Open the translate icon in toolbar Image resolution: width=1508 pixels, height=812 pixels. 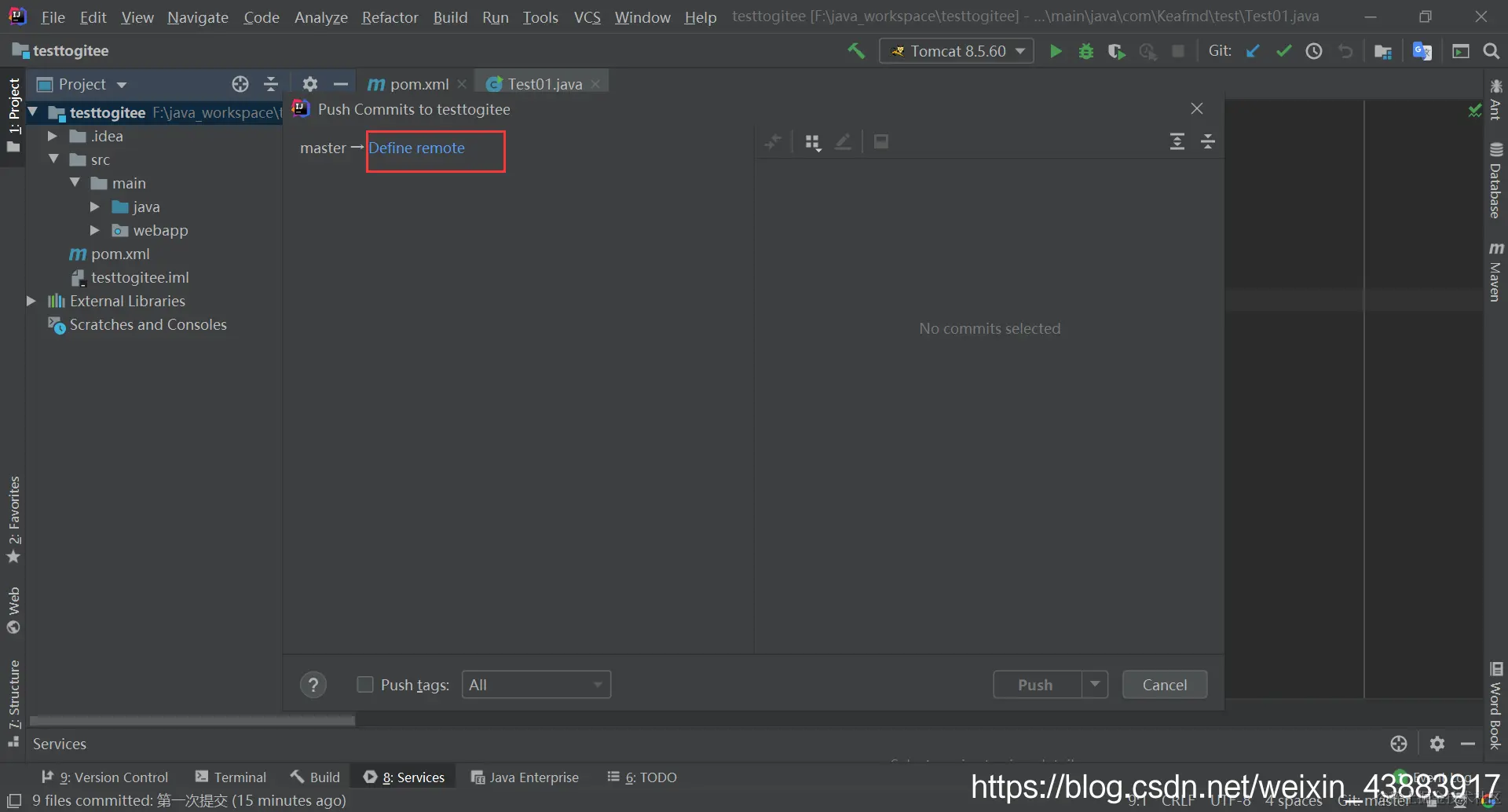pos(1422,51)
